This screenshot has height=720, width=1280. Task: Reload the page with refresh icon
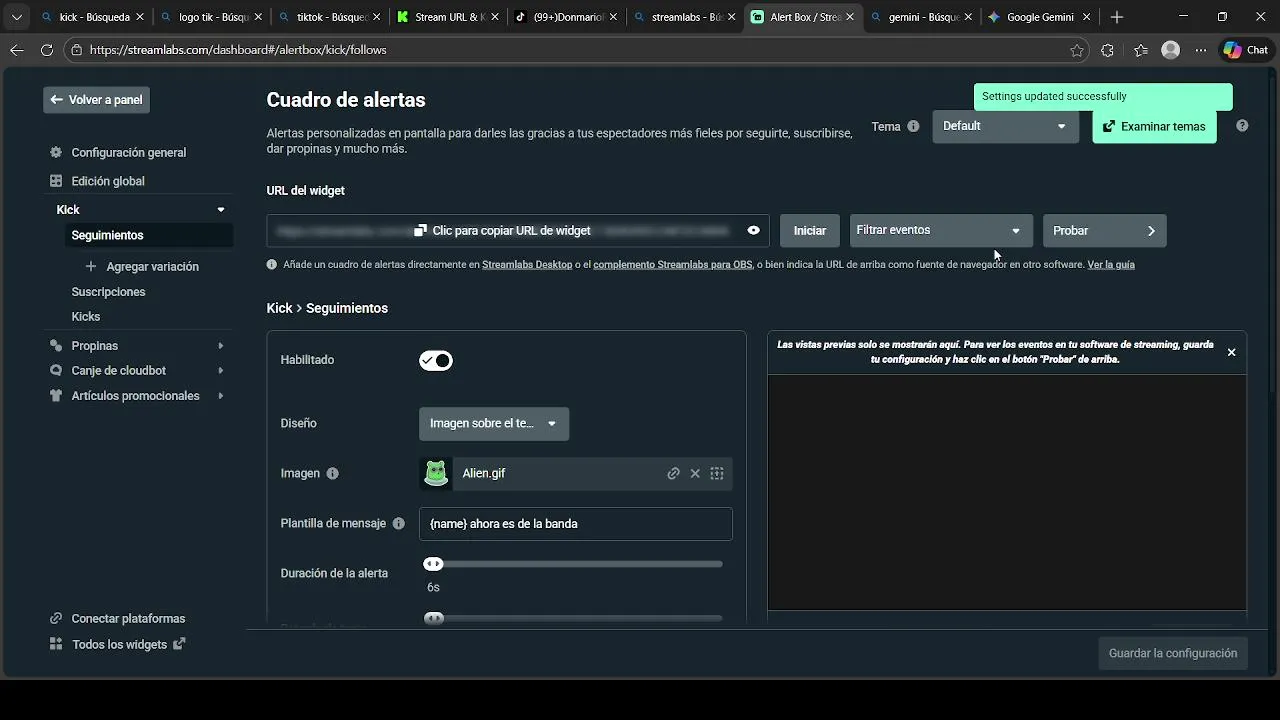[47, 50]
